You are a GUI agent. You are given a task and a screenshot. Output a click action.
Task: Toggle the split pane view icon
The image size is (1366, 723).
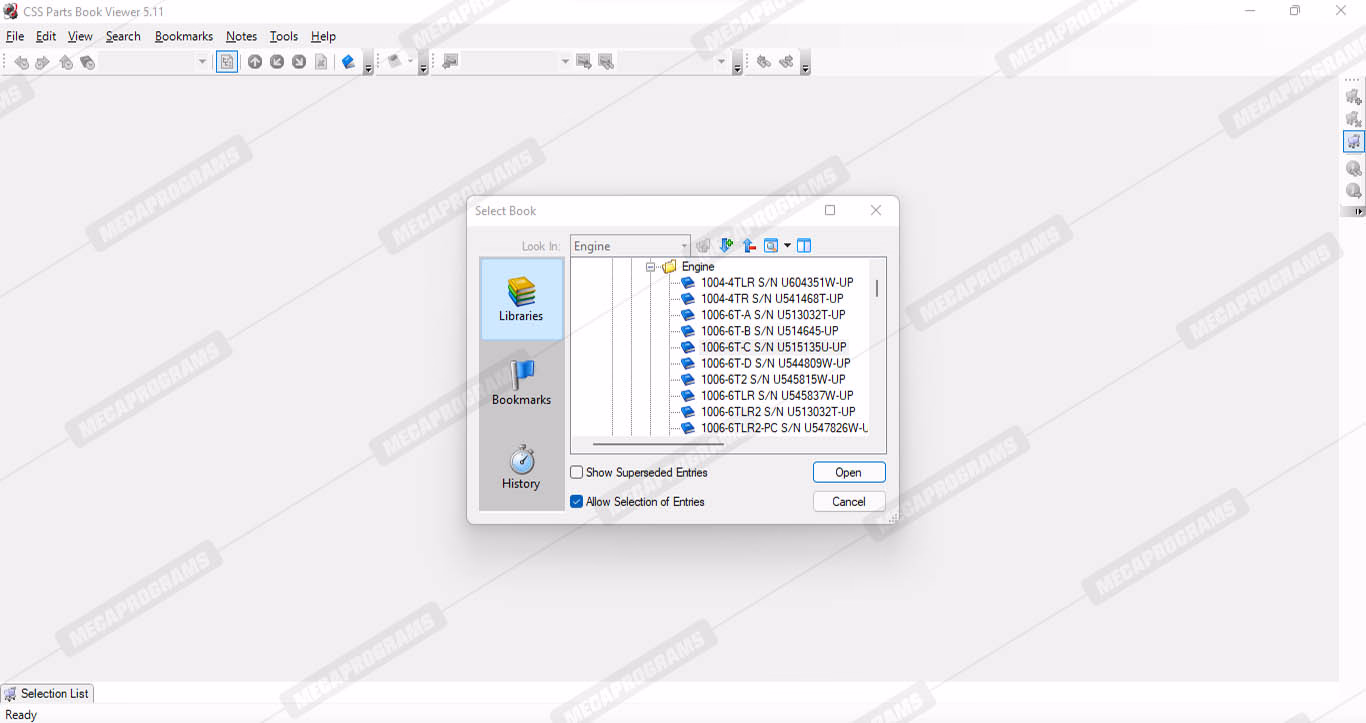coord(804,246)
